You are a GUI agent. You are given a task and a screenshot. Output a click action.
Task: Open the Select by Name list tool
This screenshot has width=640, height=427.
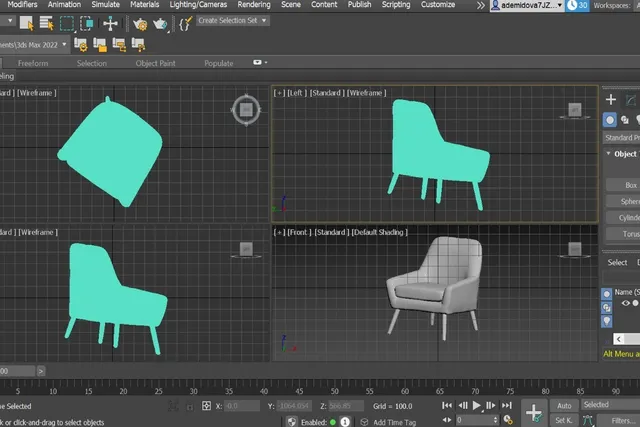47,23
